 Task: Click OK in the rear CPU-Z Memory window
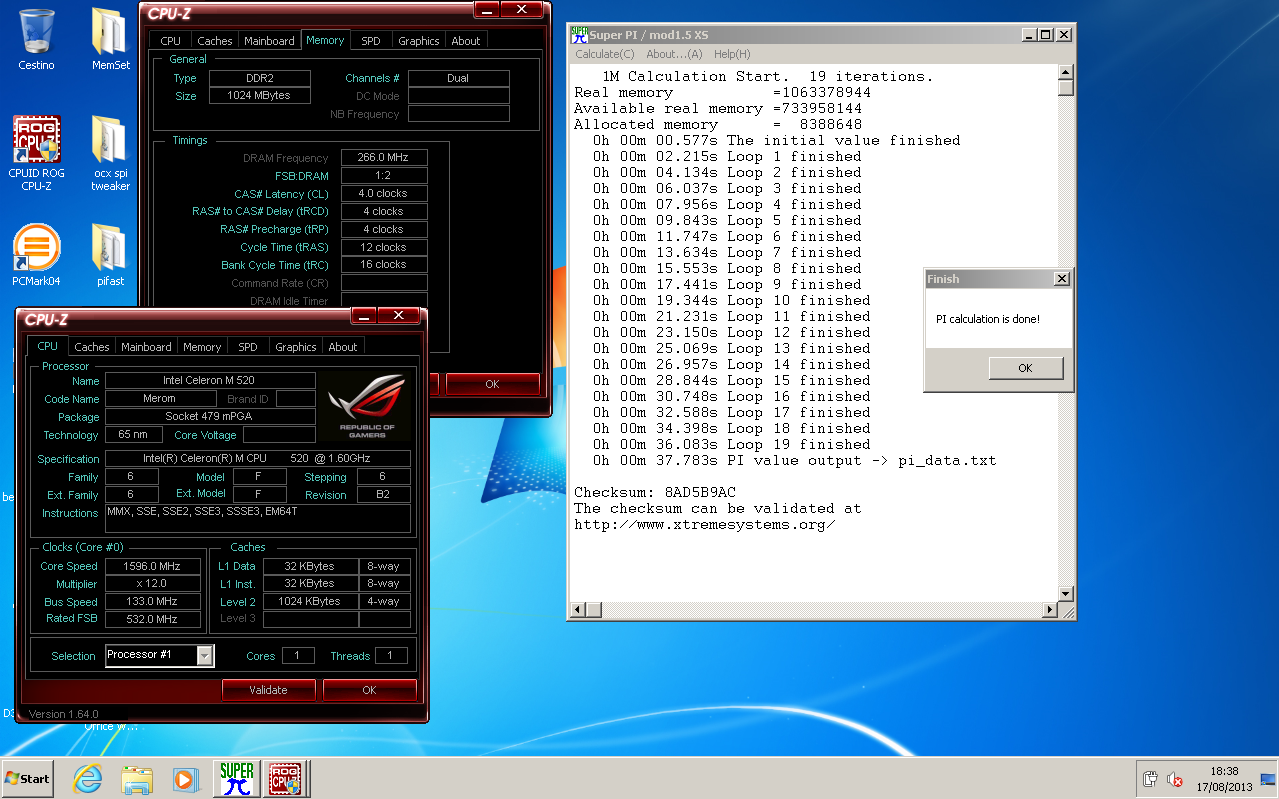pyautogui.click(x=492, y=384)
